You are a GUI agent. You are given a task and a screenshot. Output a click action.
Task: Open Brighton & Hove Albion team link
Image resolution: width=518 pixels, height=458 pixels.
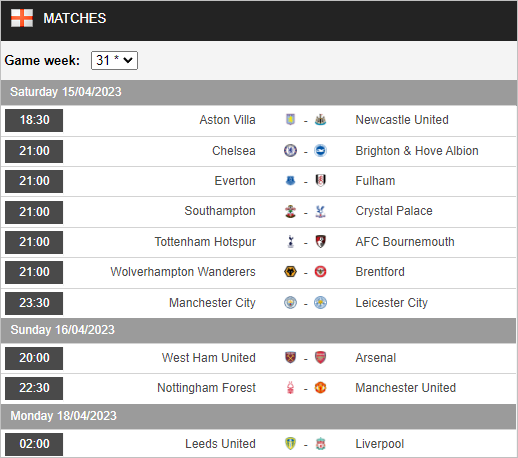tap(417, 151)
